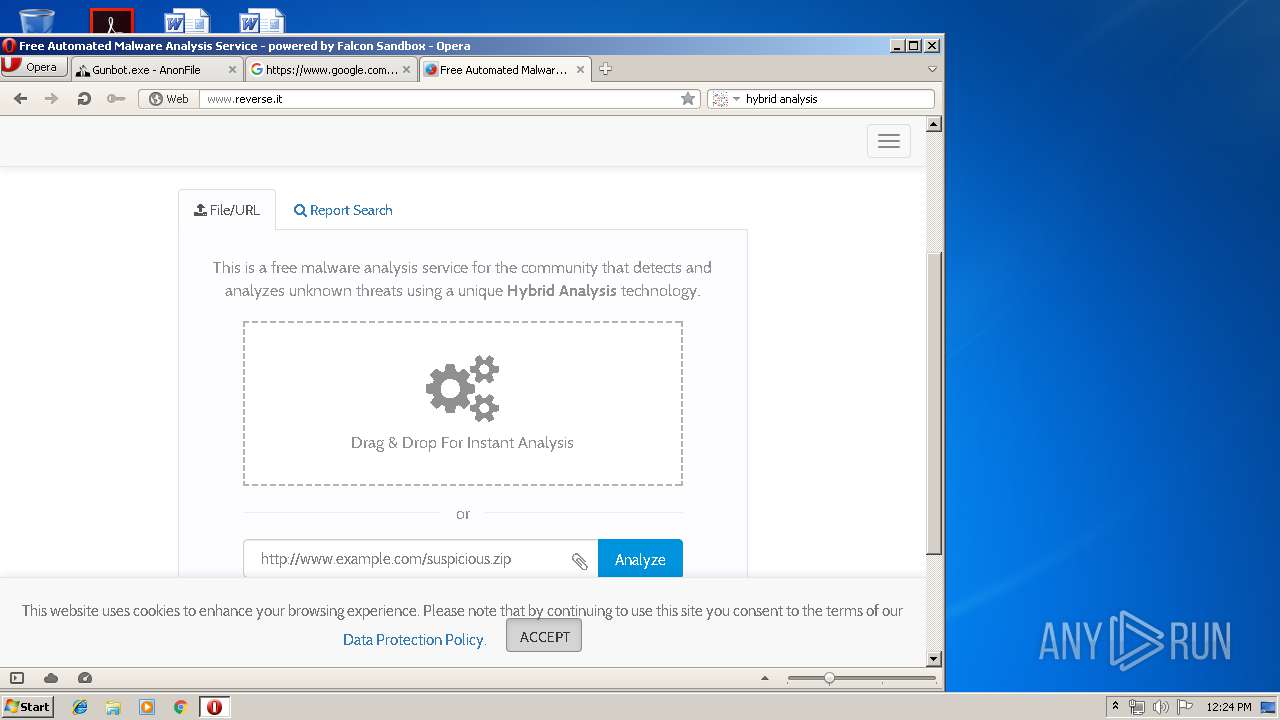Focus the hybrid analysis search field
This screenshot has width=1280, height=720.
[x=838, y=99]
